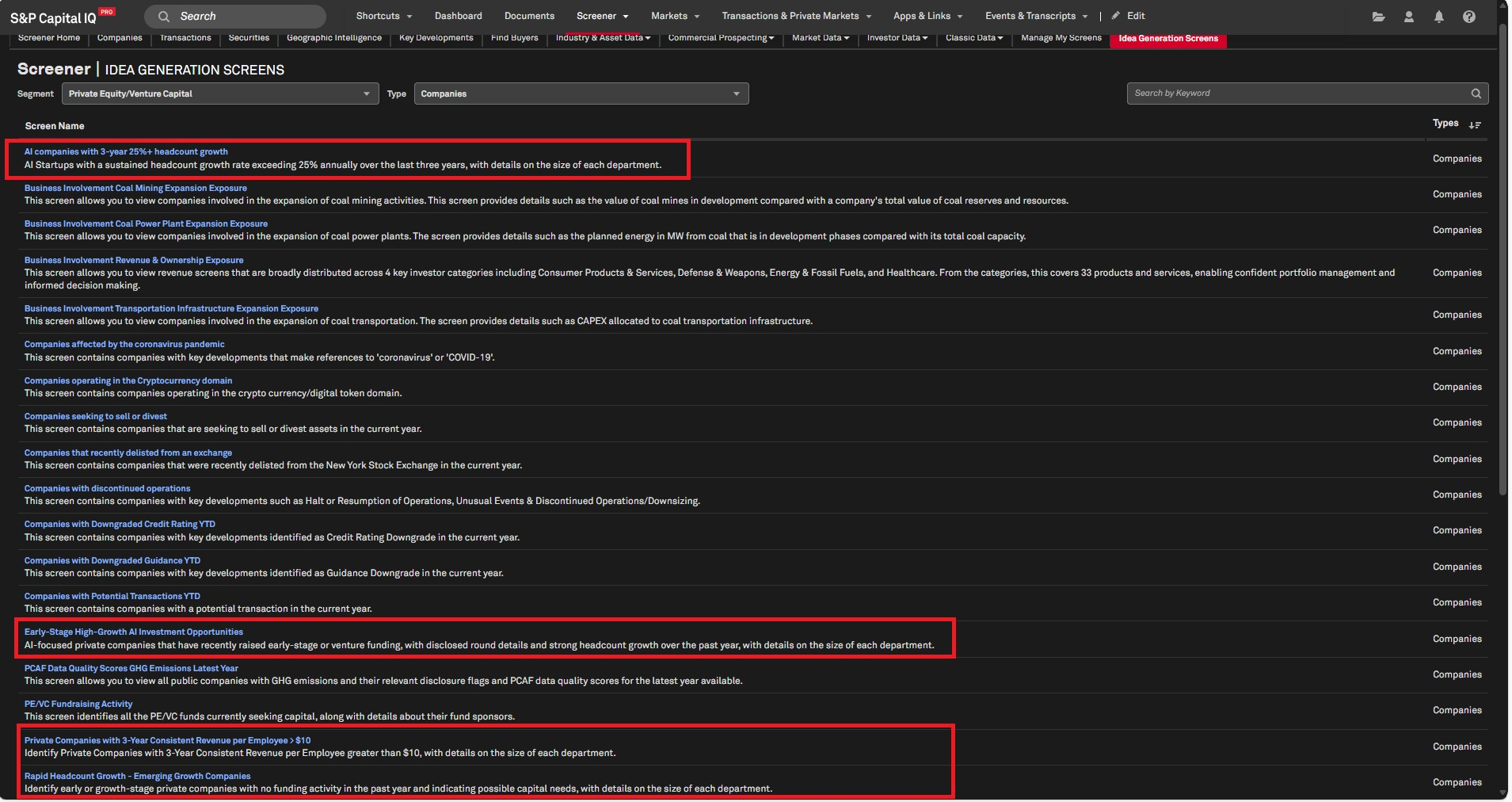Open AI companies with 3-year 25%+ headcount growth
This screenshot has height=802, width=1512.
coord(126,151)
